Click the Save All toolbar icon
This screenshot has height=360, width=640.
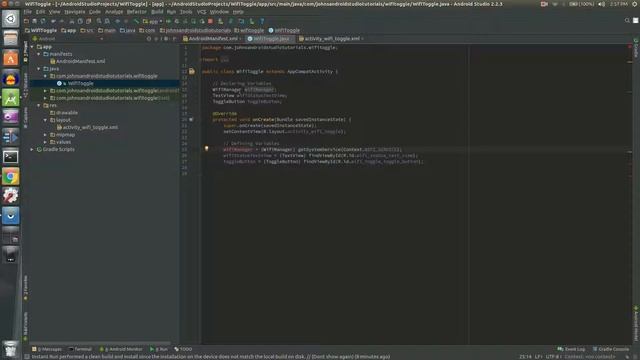click(x=35, y=21)
